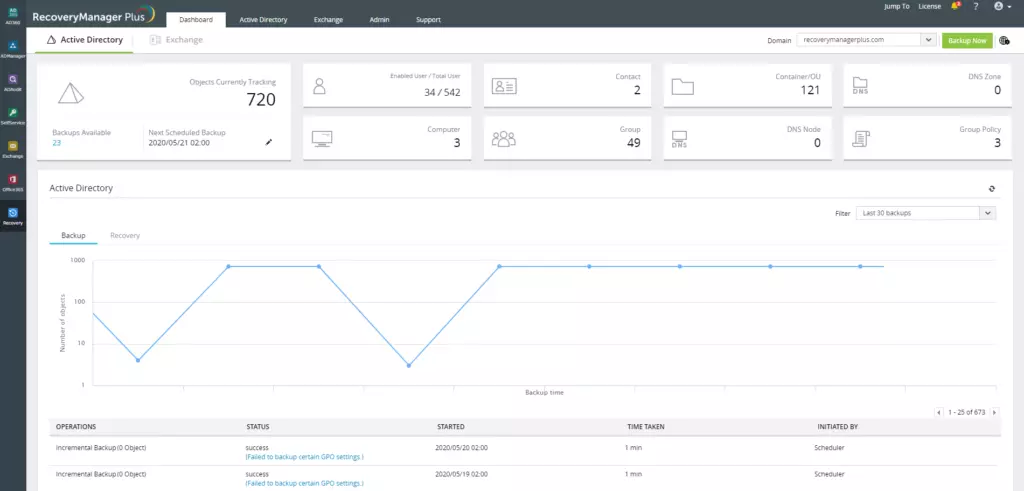This screenshot has height=491, width=1024.
Task: Click the RecoveryManager Plus logo
Action: click(x=93, y=16)
